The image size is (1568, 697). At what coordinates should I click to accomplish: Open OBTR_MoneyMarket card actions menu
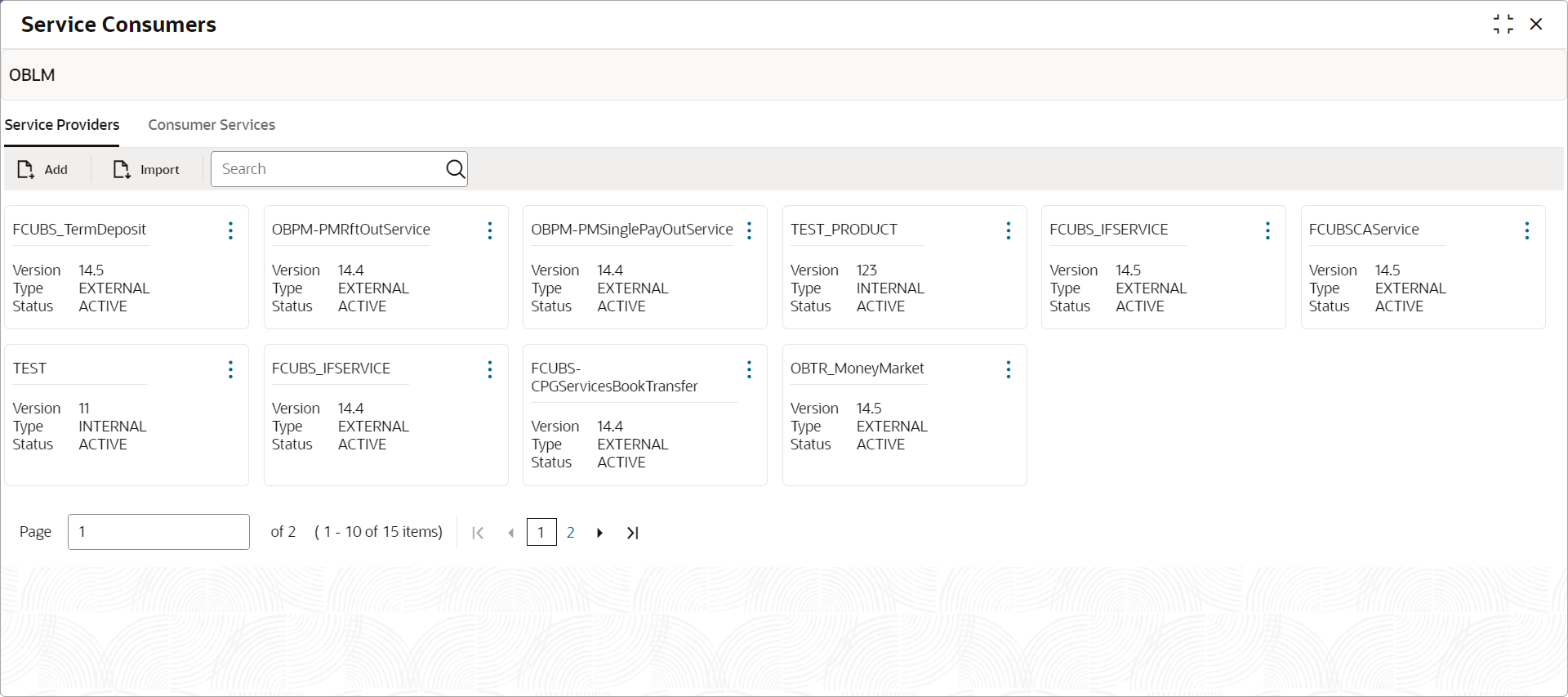[x=1009, y=369]
